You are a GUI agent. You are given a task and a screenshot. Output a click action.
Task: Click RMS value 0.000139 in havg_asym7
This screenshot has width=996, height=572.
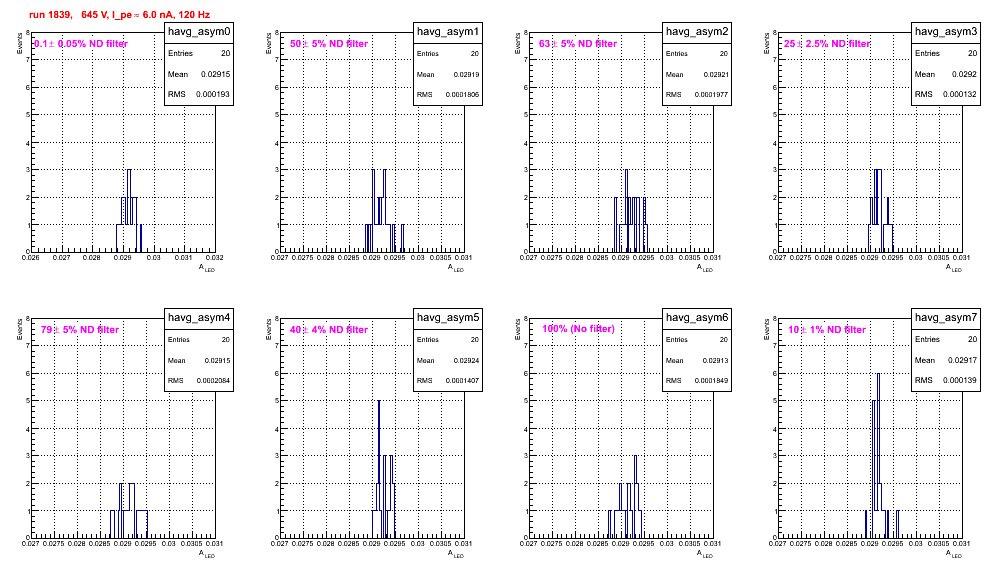point(960,381)
